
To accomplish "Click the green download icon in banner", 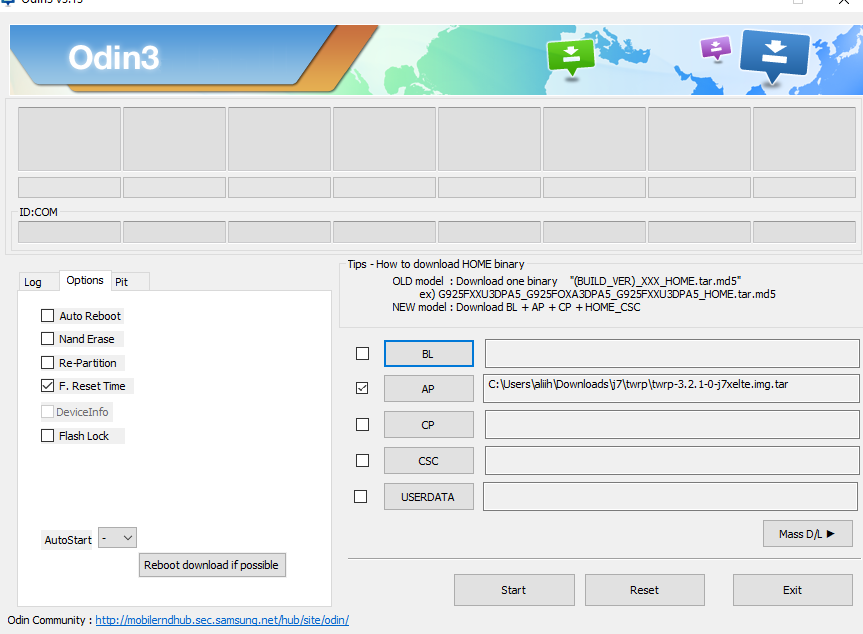I will (571, 57).
